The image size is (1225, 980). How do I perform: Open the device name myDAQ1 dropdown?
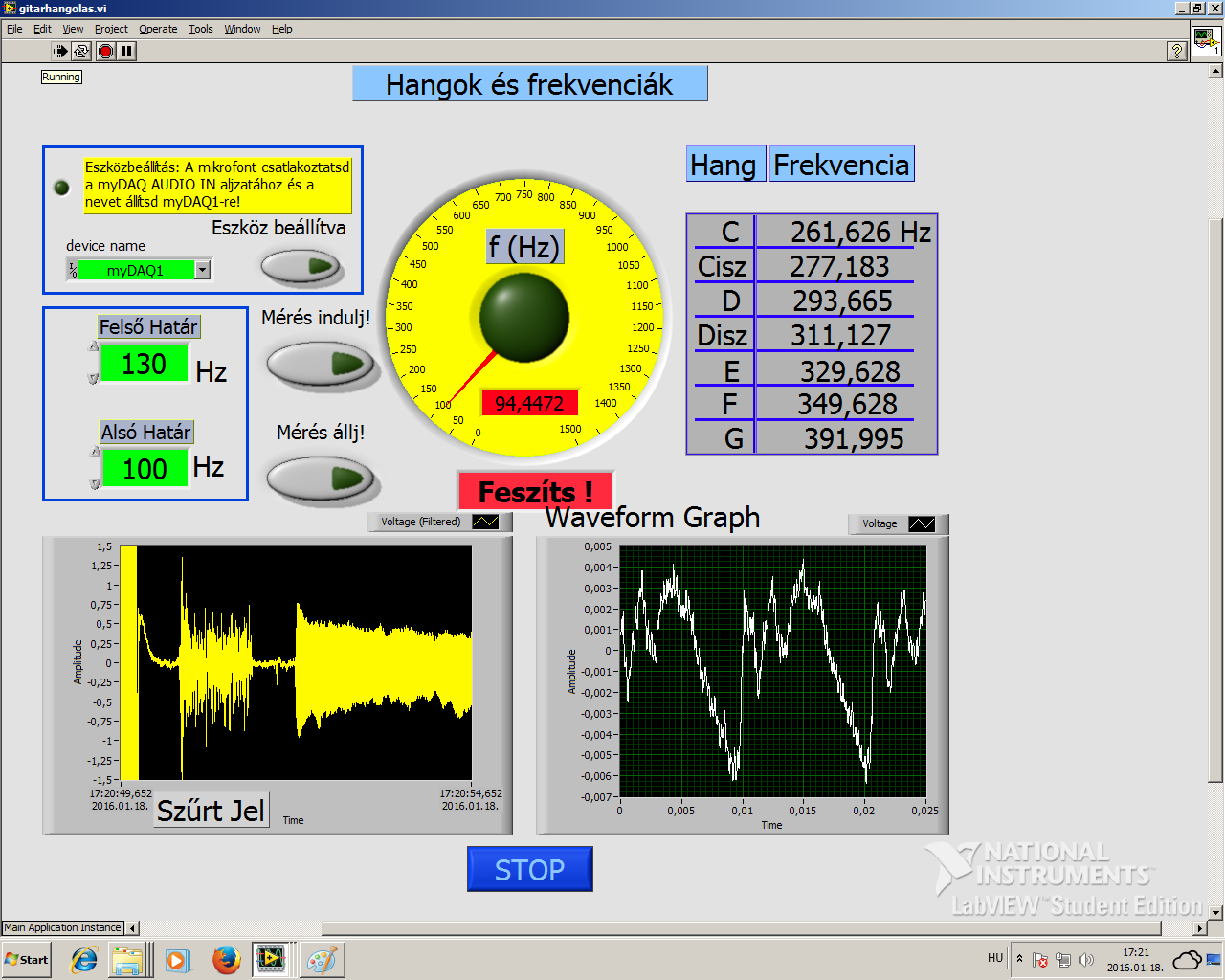(202, 270)
